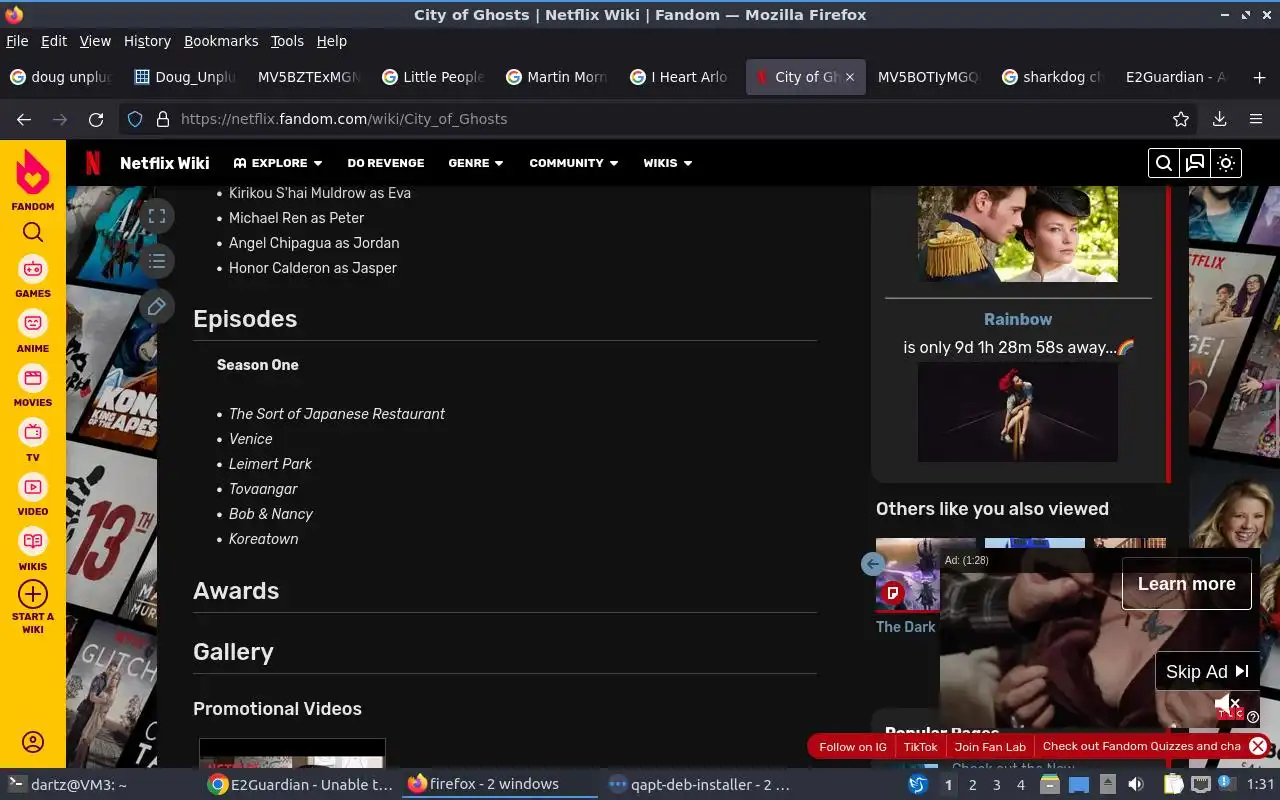Expand the Wikis dropdown menu

coord(668,163)
